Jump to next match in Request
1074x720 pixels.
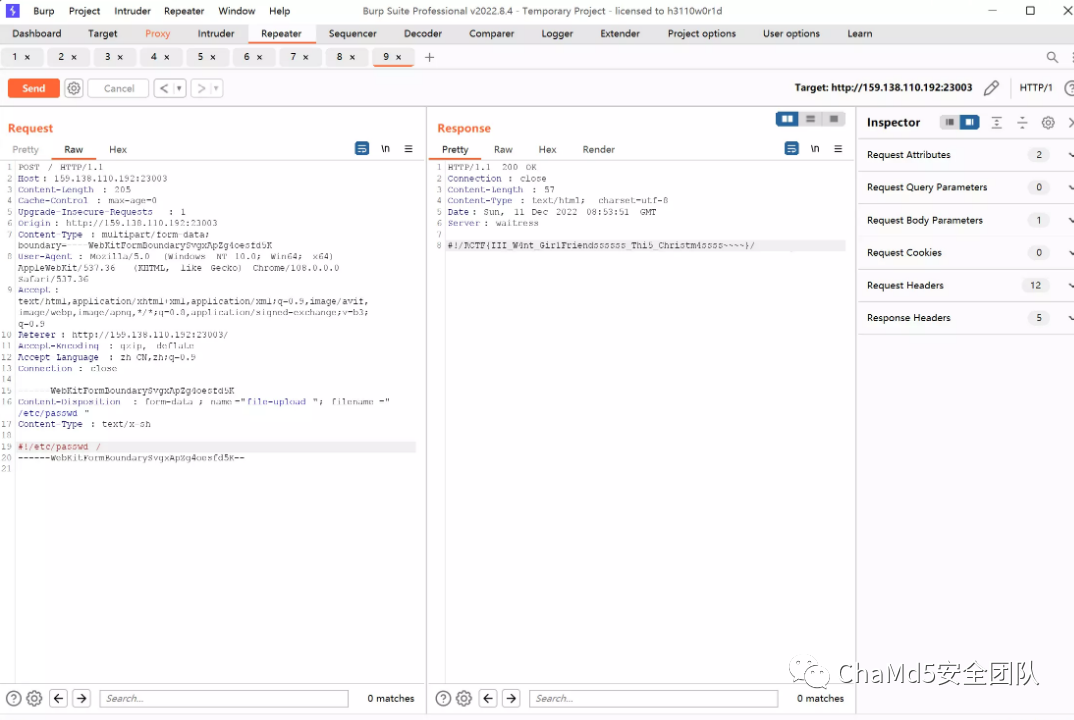(x=82, y=699)
